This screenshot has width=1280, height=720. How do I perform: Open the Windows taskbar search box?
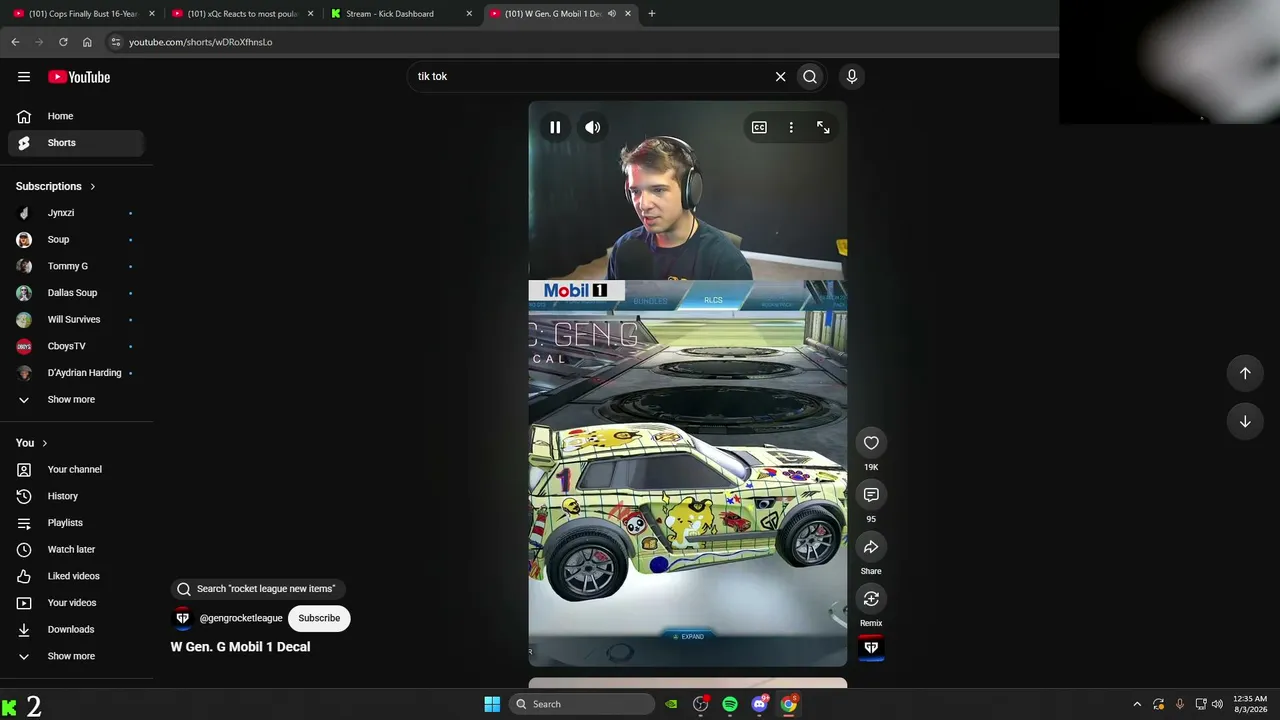tap(583, 704)
